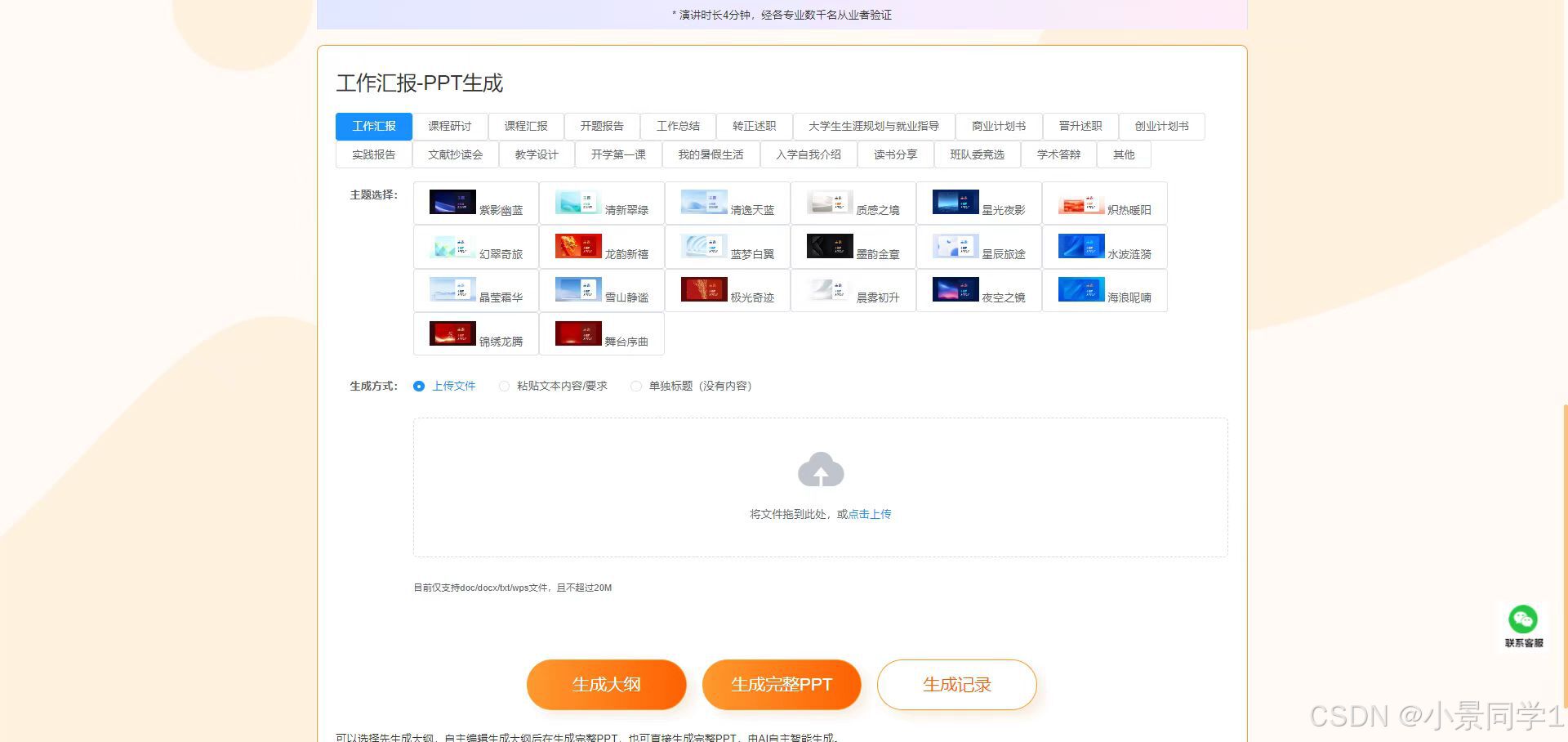Image resolution: width=1568 pixels, height=742 pixels.
Task: Click the cloud upload icon
Action: point(821,470)
